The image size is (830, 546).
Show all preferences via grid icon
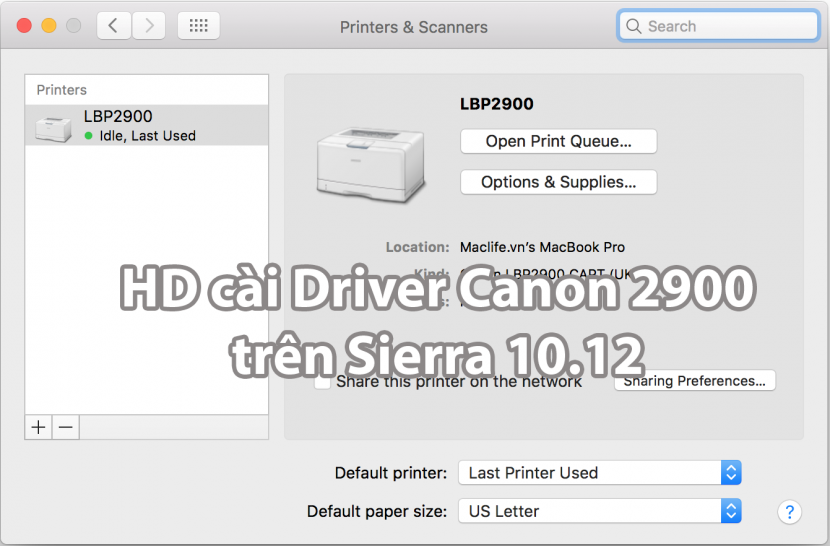click(x=198, y=26)
